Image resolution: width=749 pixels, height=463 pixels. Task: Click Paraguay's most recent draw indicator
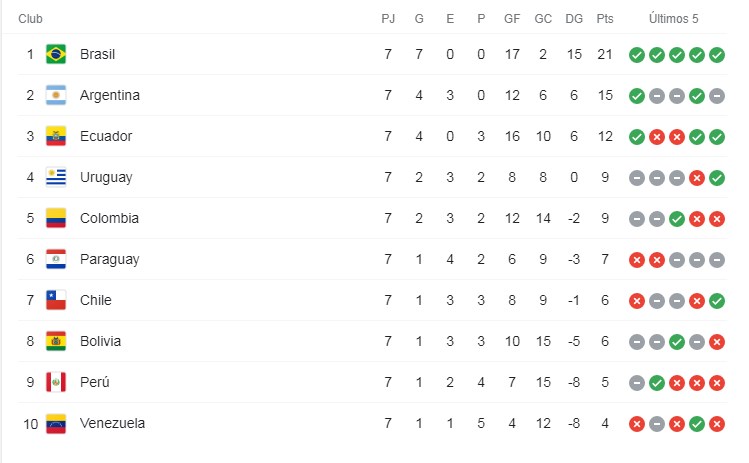click(716, 260)
